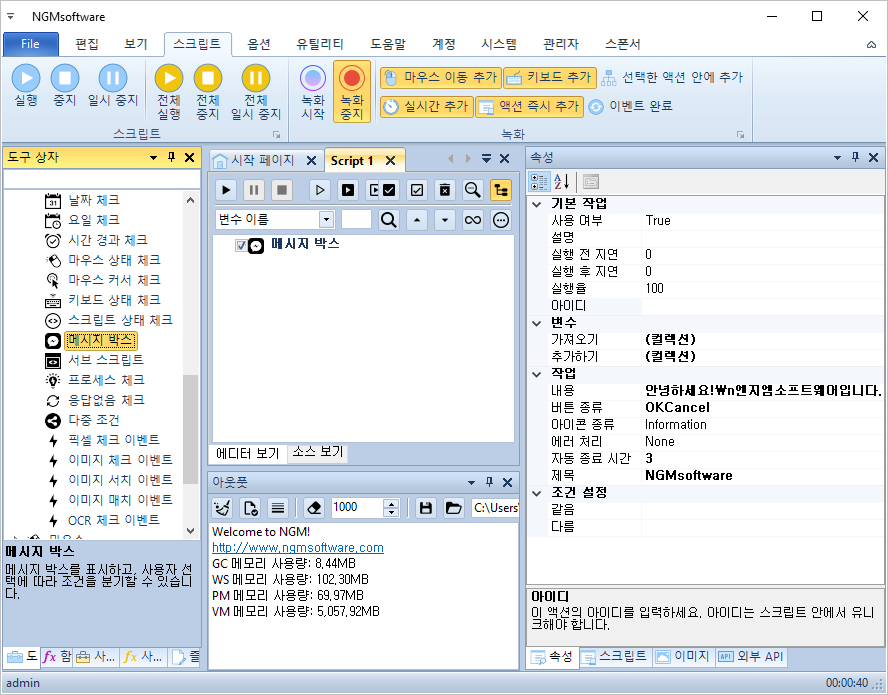Viewport: 888px width, 695px height.
Task: Uncheck the 메시지 박스 action checkbox
Action: [241, 245]
